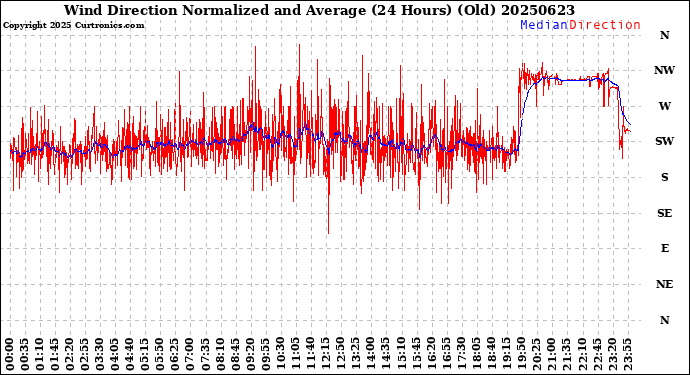Click the S axis label
The width and height of the screenshot is (690, 375).
(x=664, y=177)
